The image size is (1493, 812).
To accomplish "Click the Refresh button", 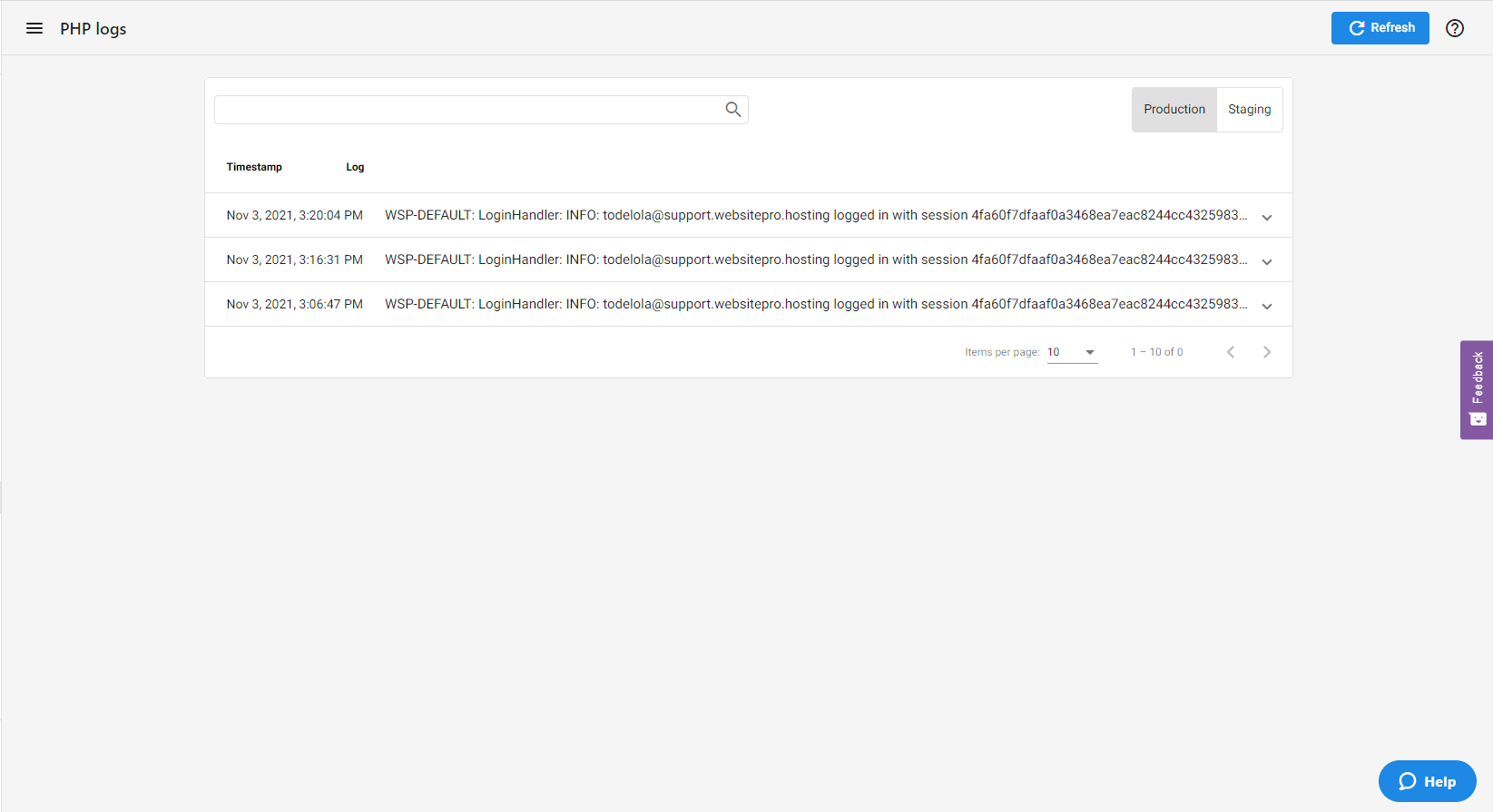I will (1380, 28).
